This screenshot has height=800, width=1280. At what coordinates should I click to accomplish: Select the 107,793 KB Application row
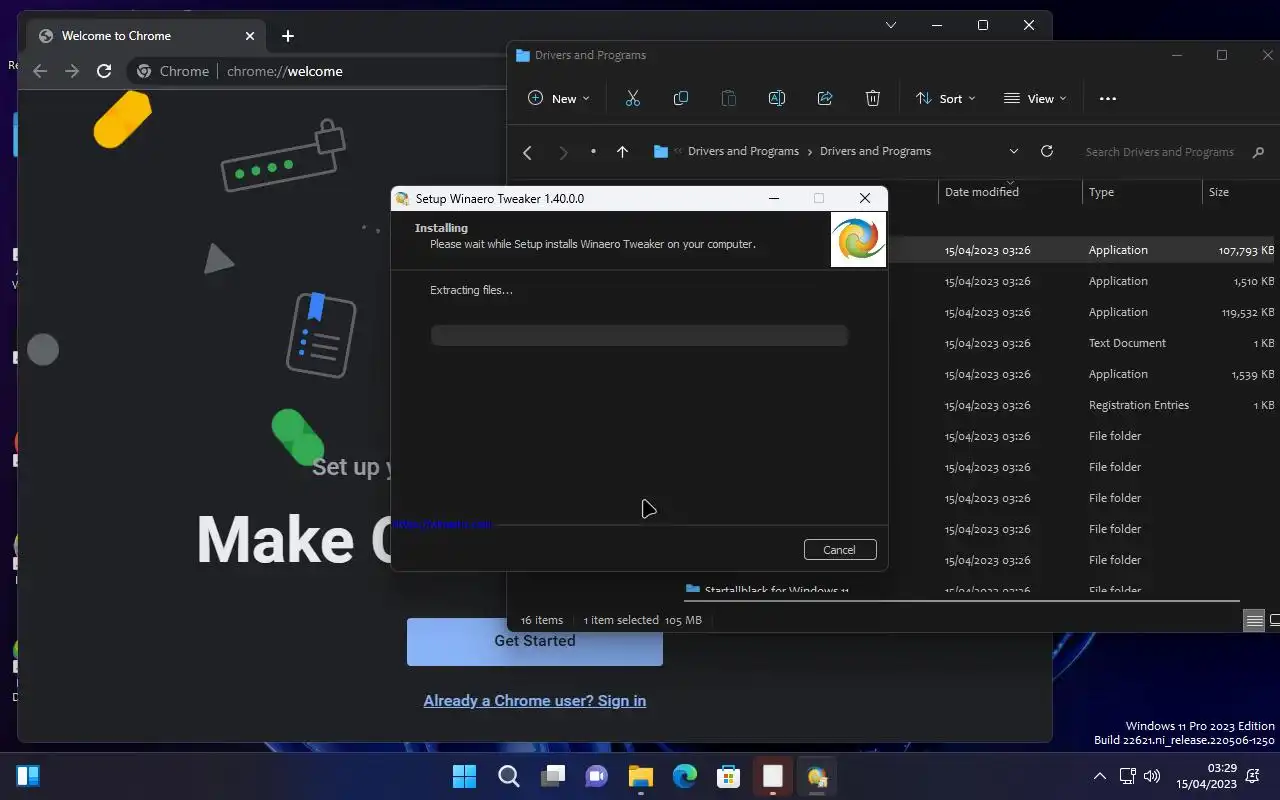click(x=1082, y=250)
